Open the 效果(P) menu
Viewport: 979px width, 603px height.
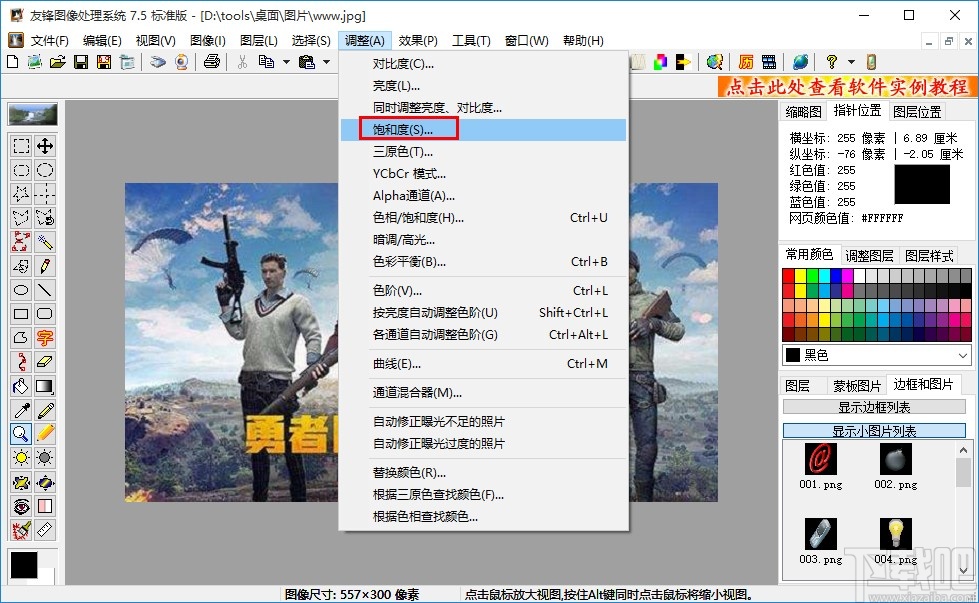pos(418,41)
